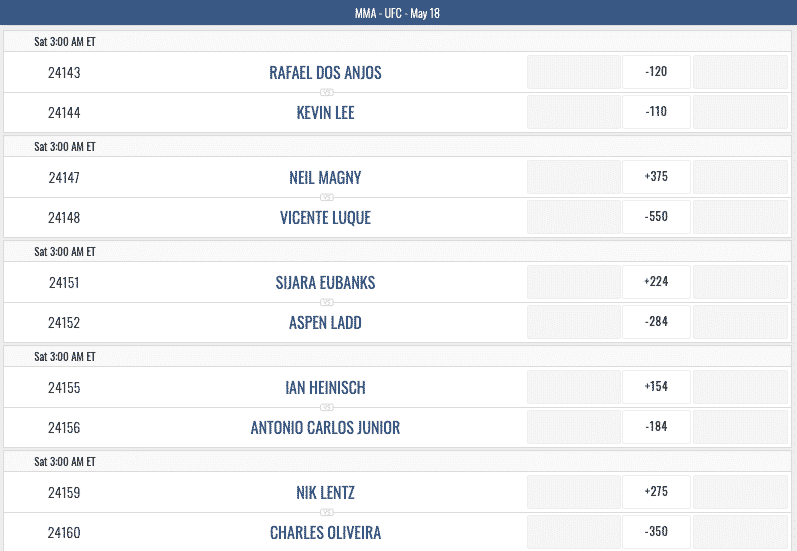The height and width of the screenshot is (551, 797).
Task: Click the vs icon between Magny and Luque
Action: tap(327, 197)
